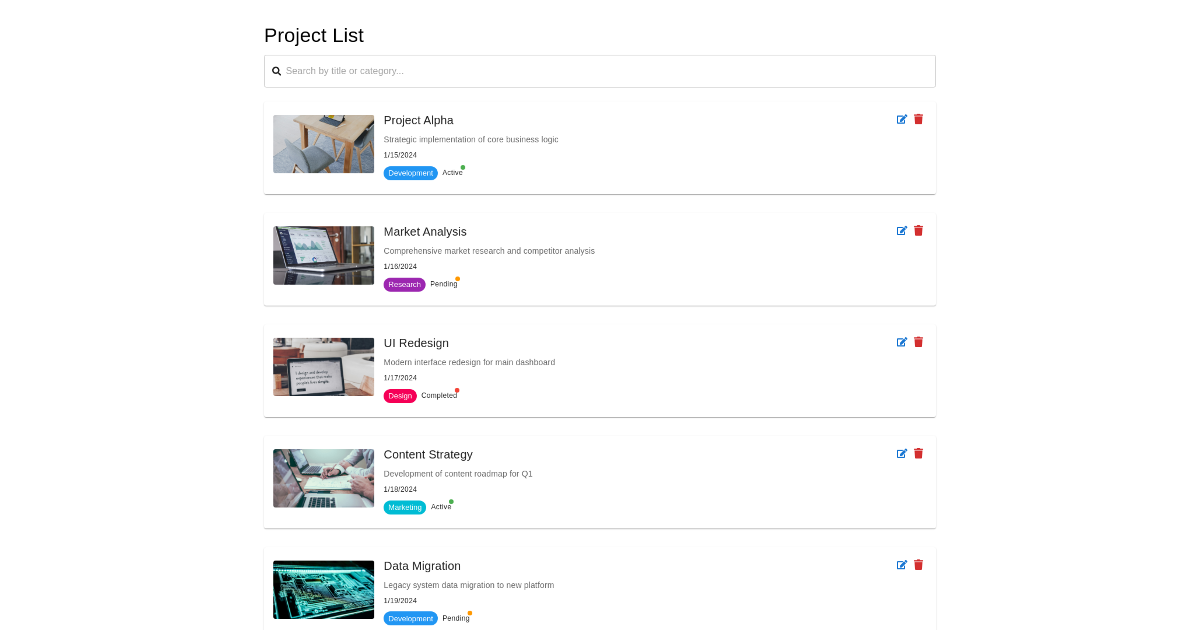Image resolution: width=1200 pixels, height=630 pixels.
Task: Edit Content Strategy via its pencil icon
Action: tap(901, 453)
